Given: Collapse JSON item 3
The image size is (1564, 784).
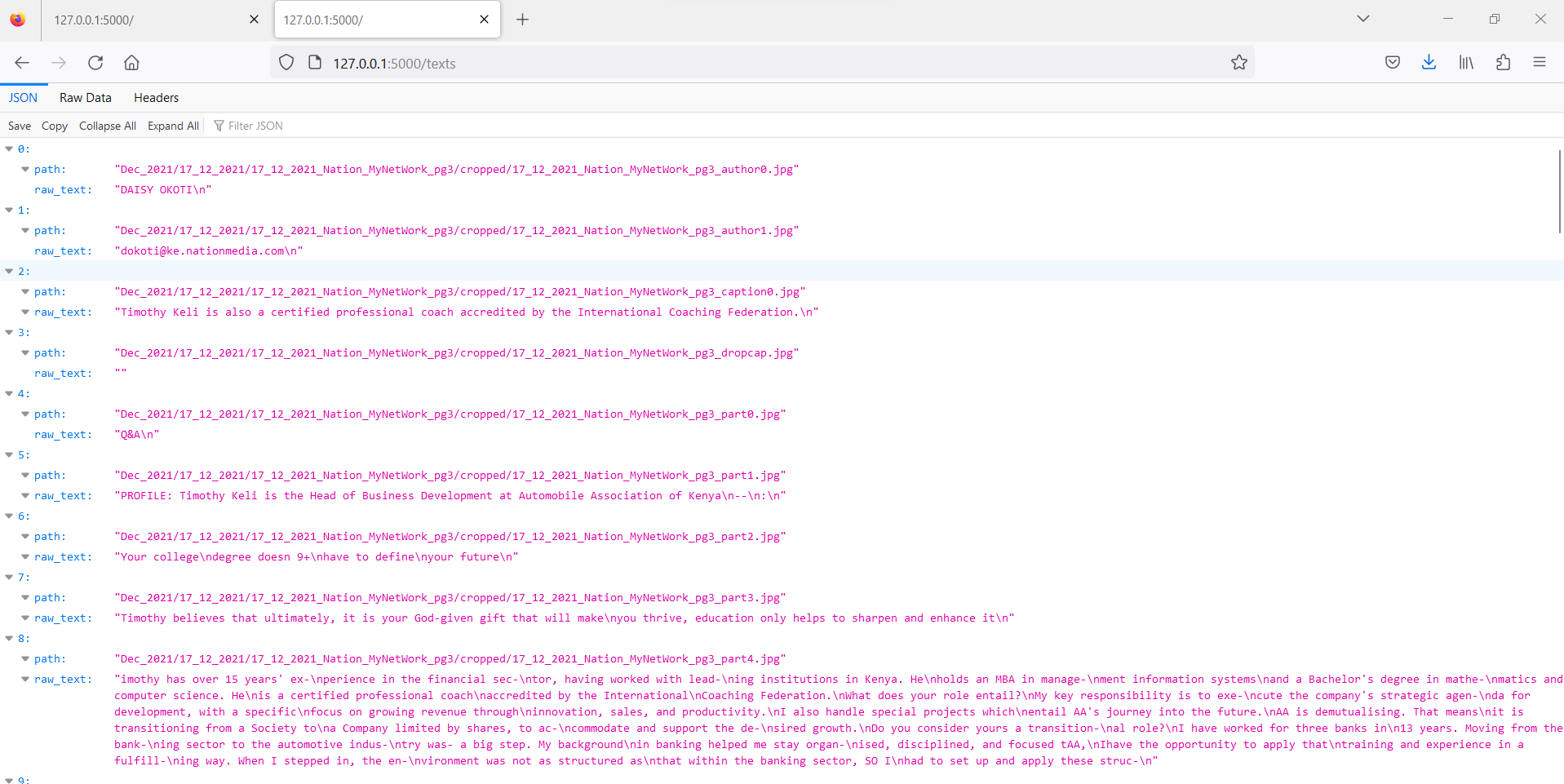Looking at the screenshot, I should (x=9, y=333).
